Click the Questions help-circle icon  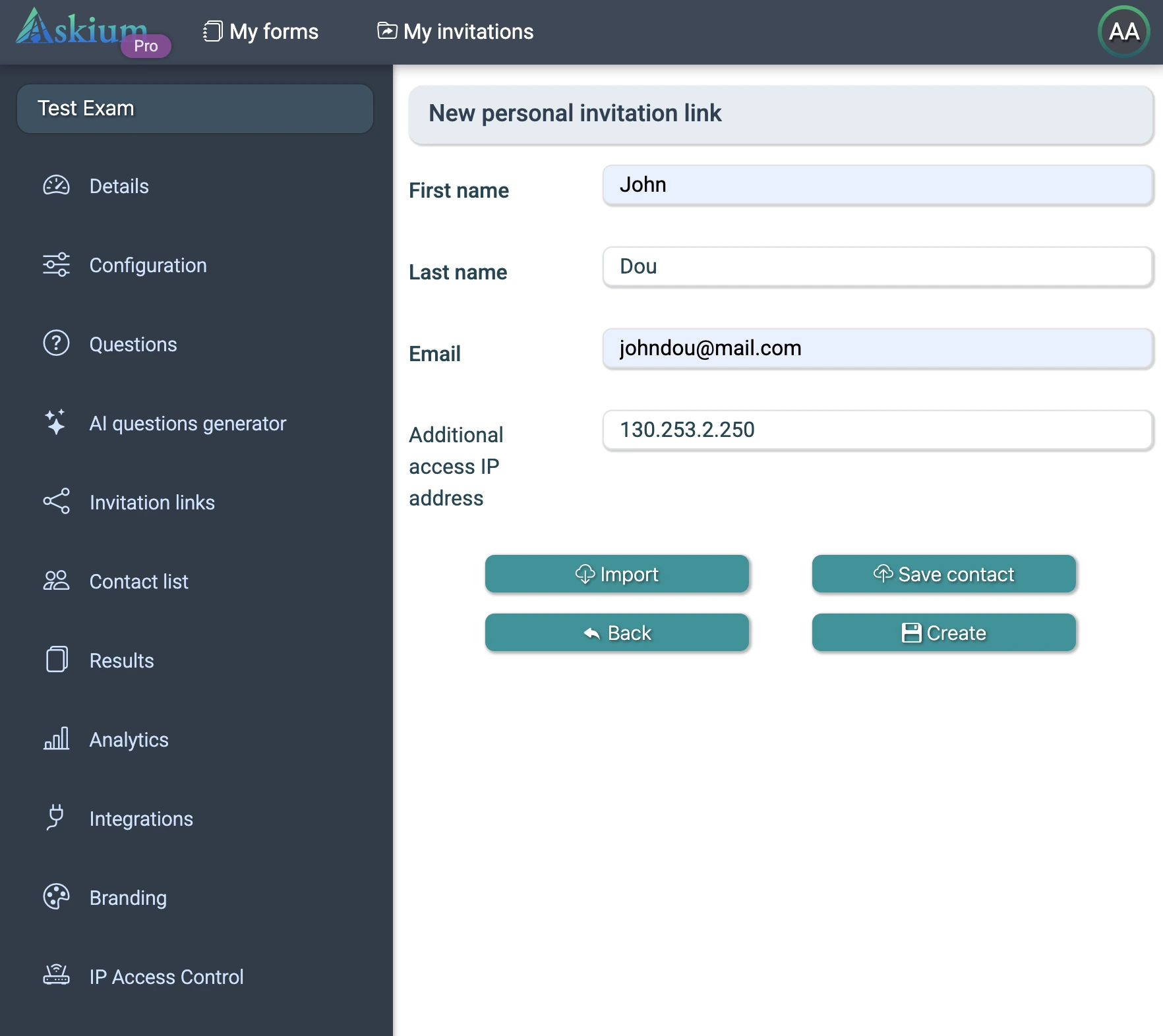click(x=56, y=343)
